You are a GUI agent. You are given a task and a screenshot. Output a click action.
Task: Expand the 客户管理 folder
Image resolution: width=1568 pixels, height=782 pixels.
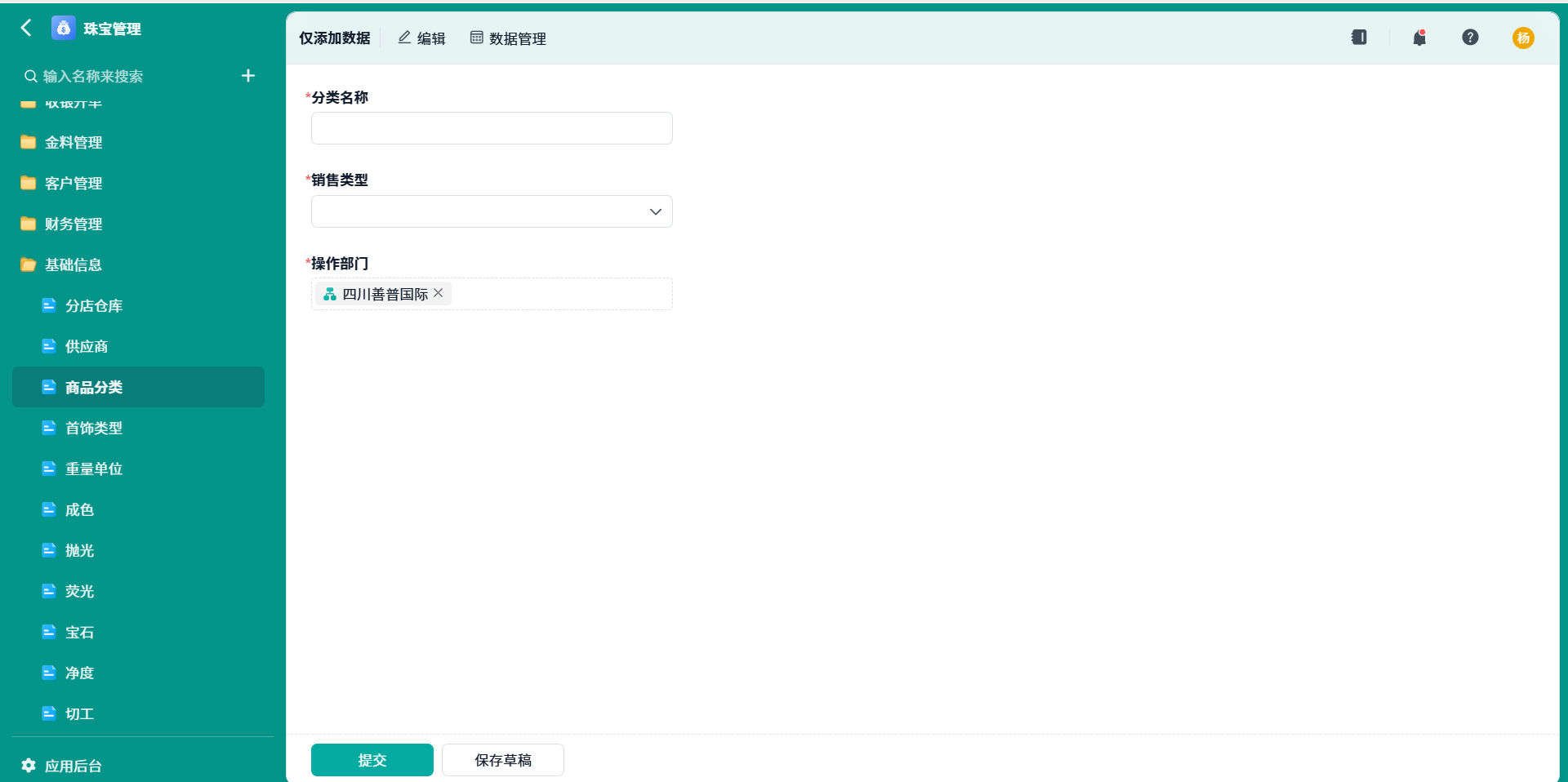(139, 183)
